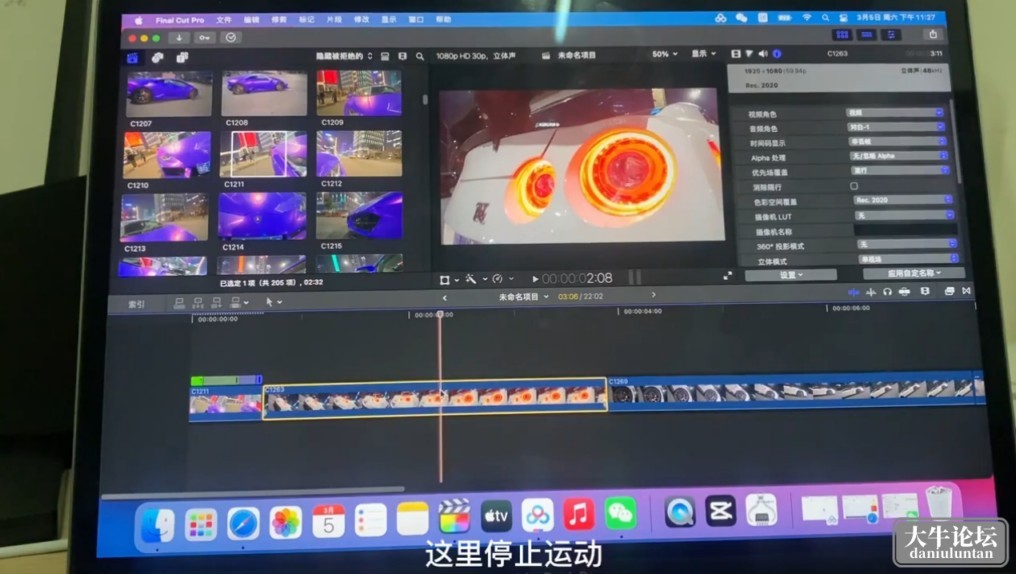The height and width of the screenshot is (574, 1016).
Task: Enter viewer full screen mode
Action: click(x=728, y=276)
